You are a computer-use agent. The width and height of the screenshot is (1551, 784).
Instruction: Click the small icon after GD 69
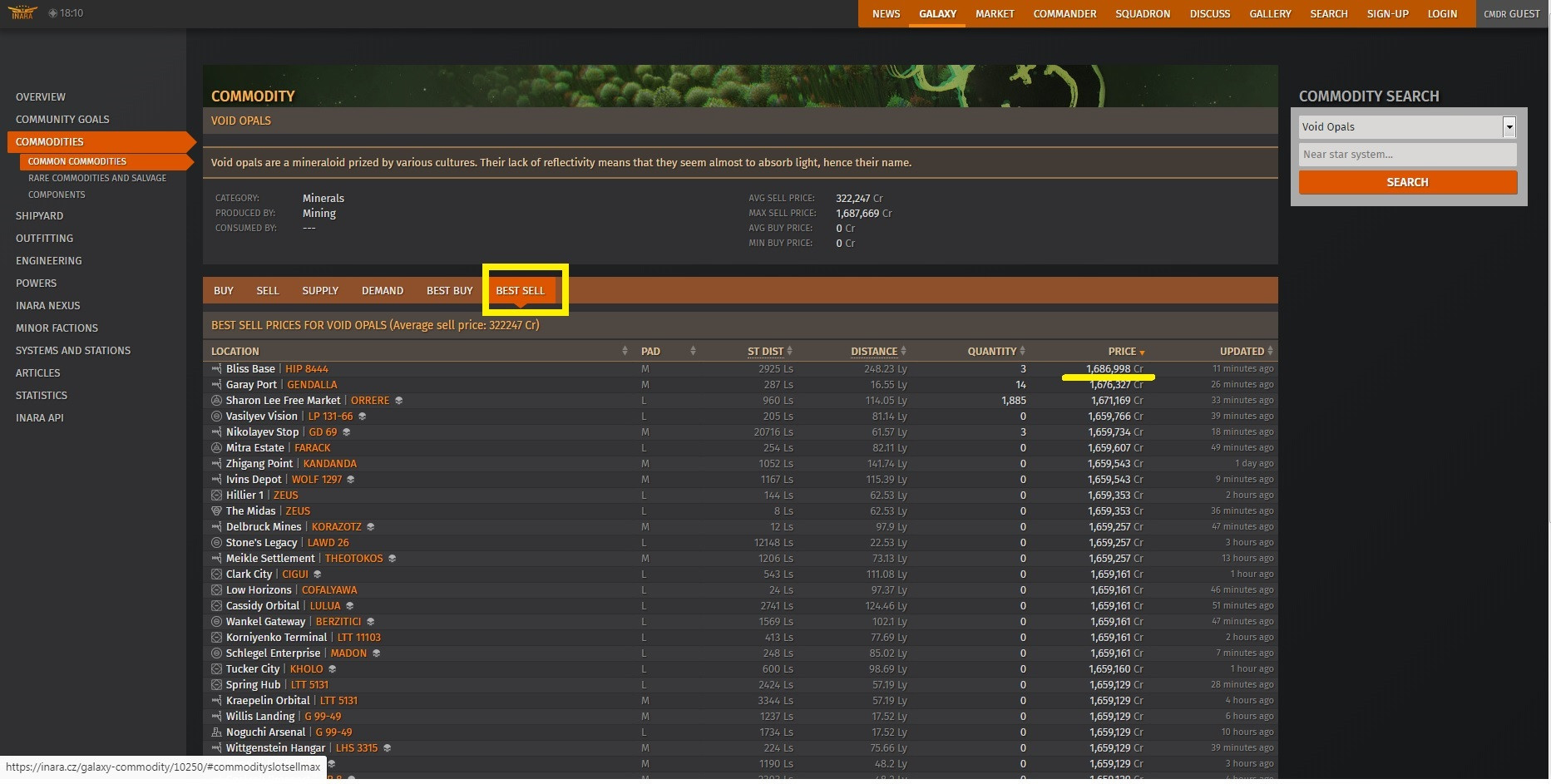pyautogui.click(x=347, y=432)
